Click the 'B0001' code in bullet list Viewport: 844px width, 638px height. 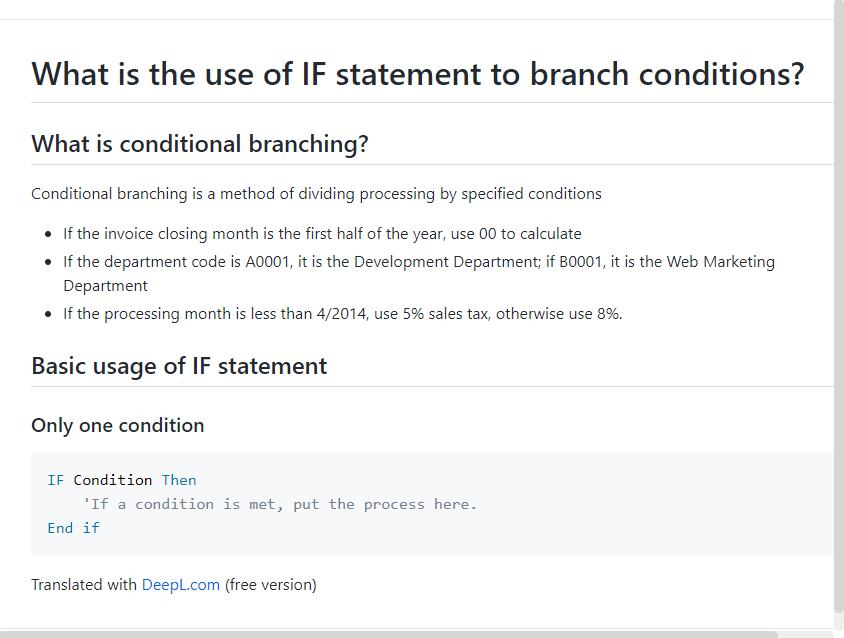pos(580,262)
